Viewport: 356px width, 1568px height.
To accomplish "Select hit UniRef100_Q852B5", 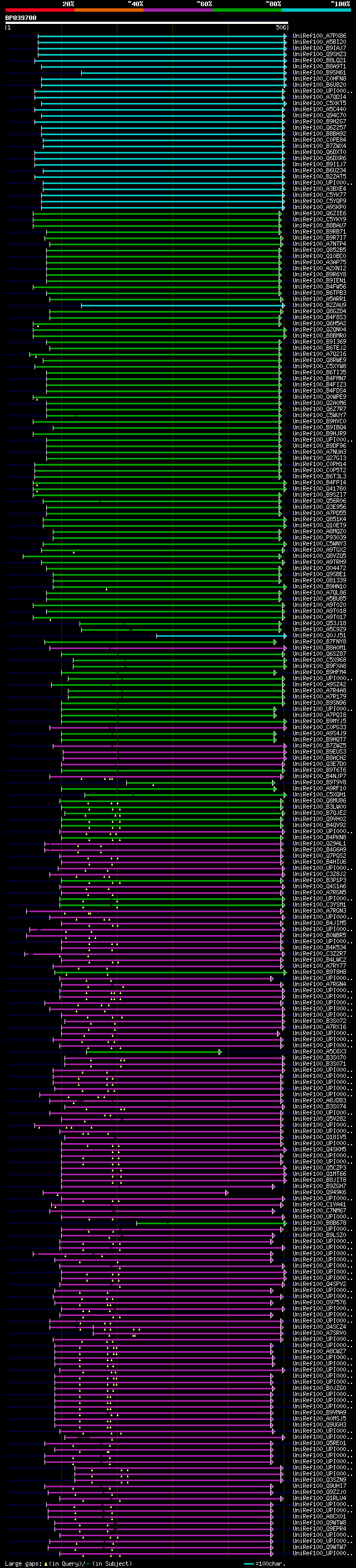I will 319,250.
